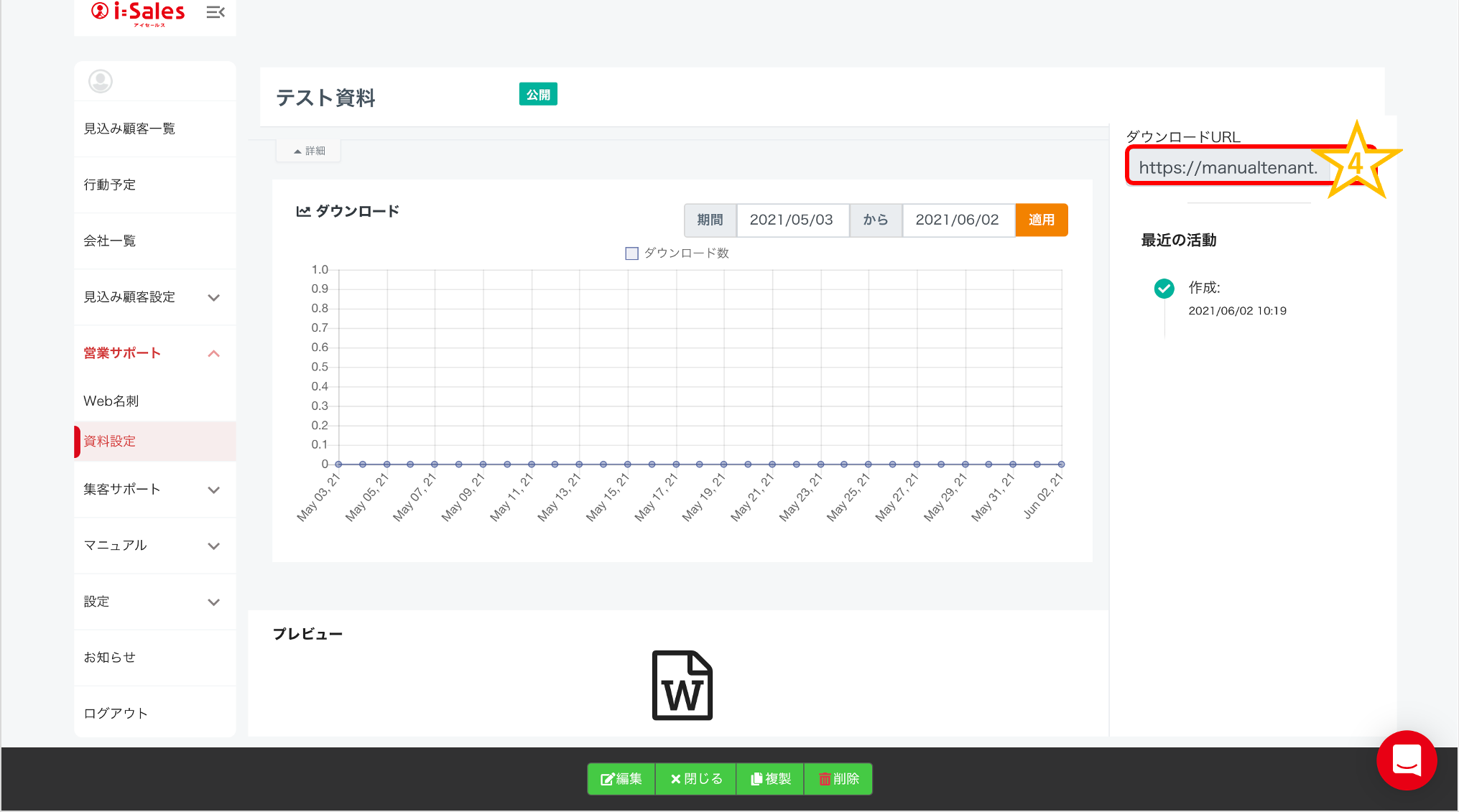Click the green checkmark activity icon

pos(1164,288)
